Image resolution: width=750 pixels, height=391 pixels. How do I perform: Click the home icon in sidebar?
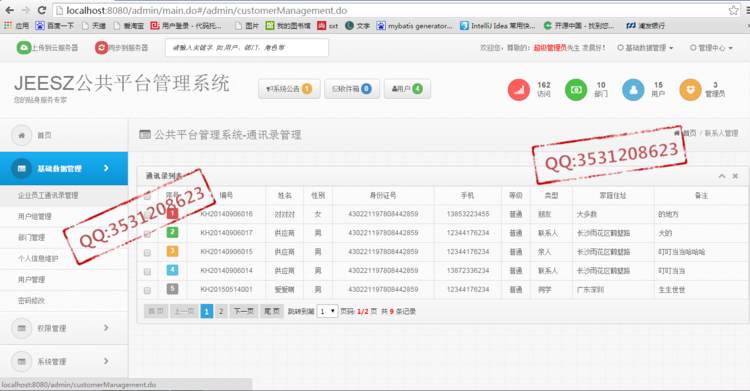(x=22, y=135)
